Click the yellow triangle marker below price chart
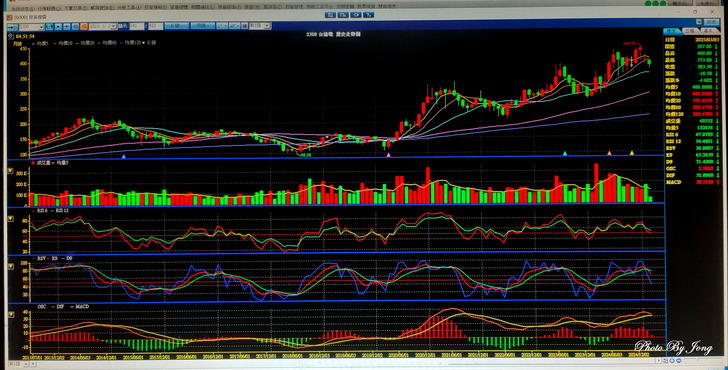The width and height of the screenshot is (728, 370). coord(631,153)
